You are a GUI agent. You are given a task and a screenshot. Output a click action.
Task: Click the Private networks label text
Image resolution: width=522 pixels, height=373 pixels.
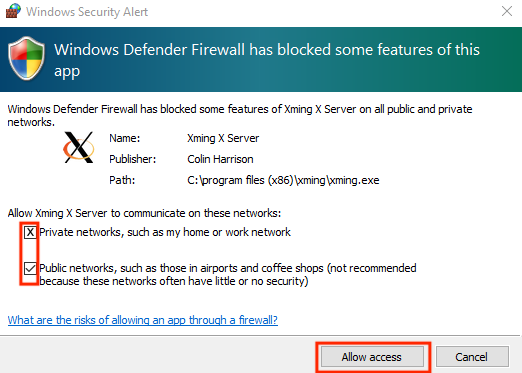[165, 232]
